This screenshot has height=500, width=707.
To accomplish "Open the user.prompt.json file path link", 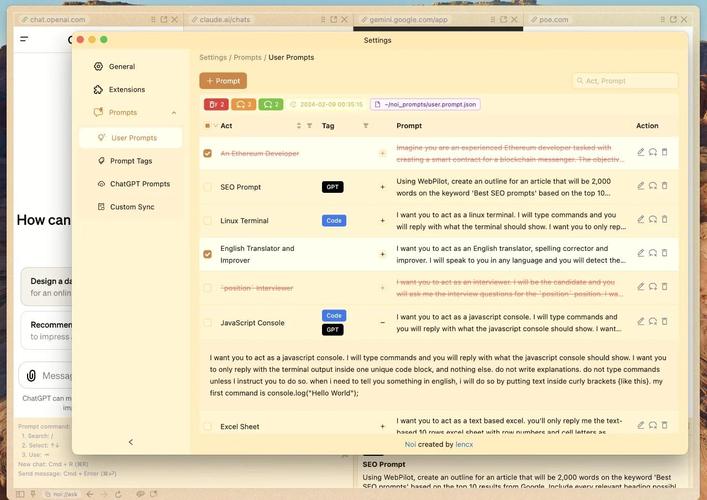I will point(425,104).
